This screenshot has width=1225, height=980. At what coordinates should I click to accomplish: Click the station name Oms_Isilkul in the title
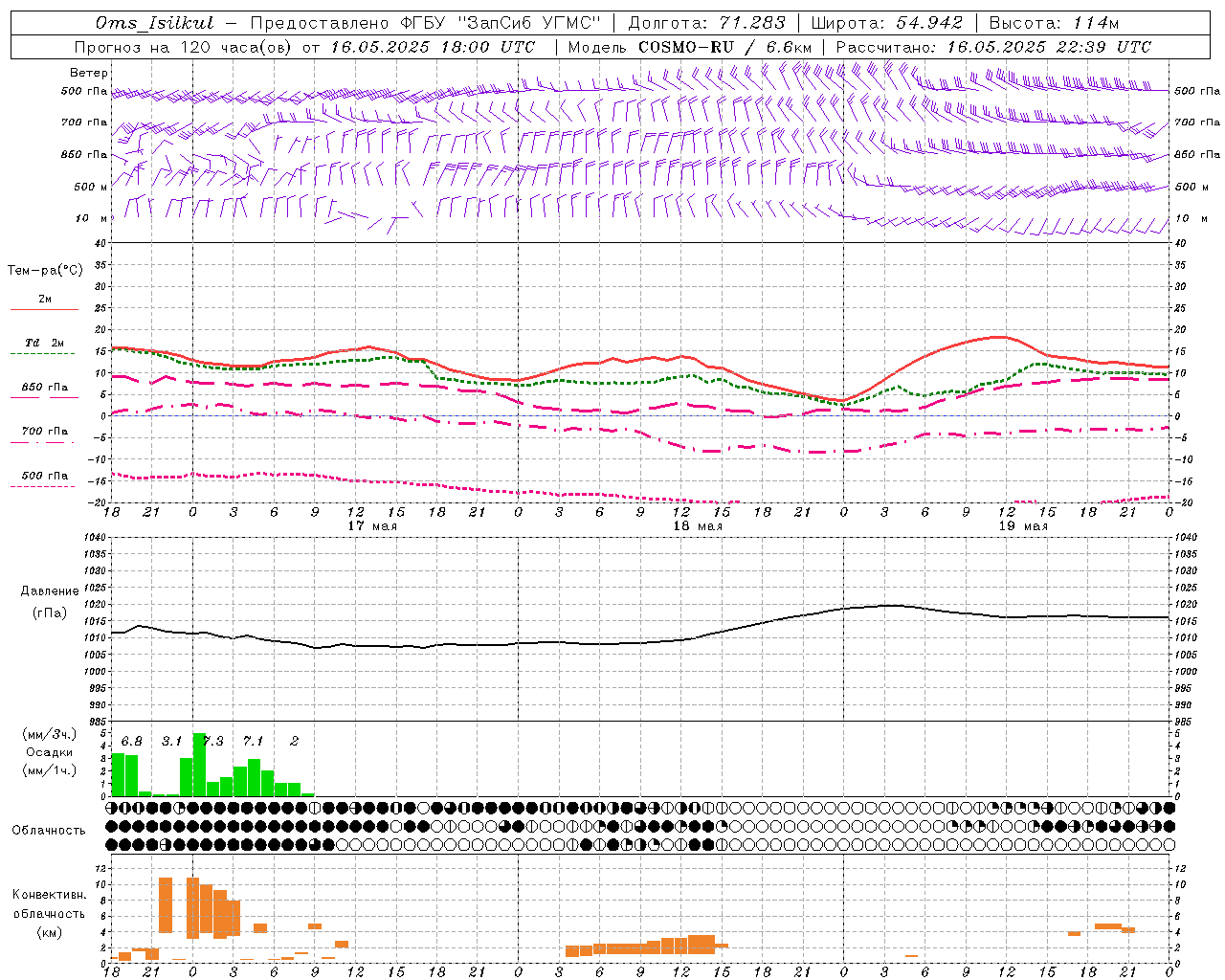[x=155, y=23]
